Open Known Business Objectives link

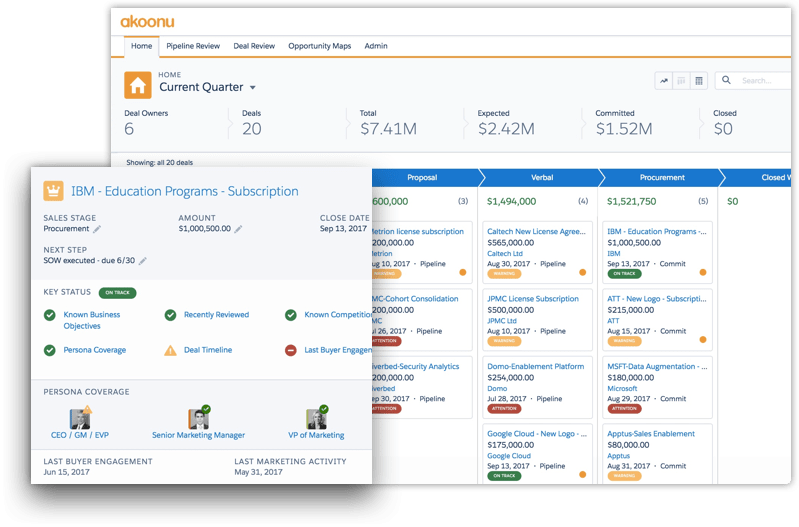pyautogui.click(x=92, y=321)
